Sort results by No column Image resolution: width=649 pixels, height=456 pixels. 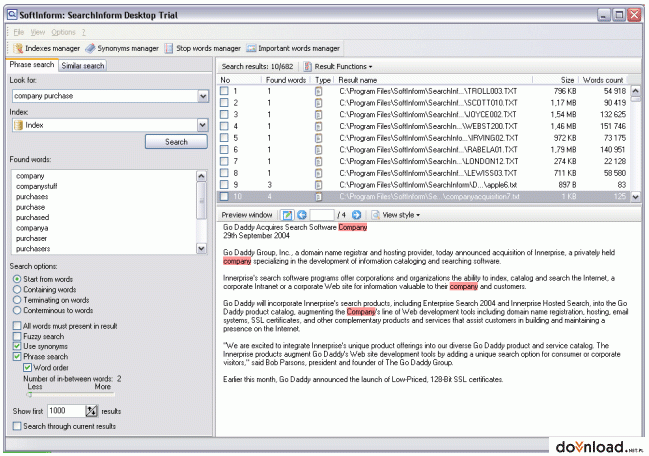click(239, 80)
